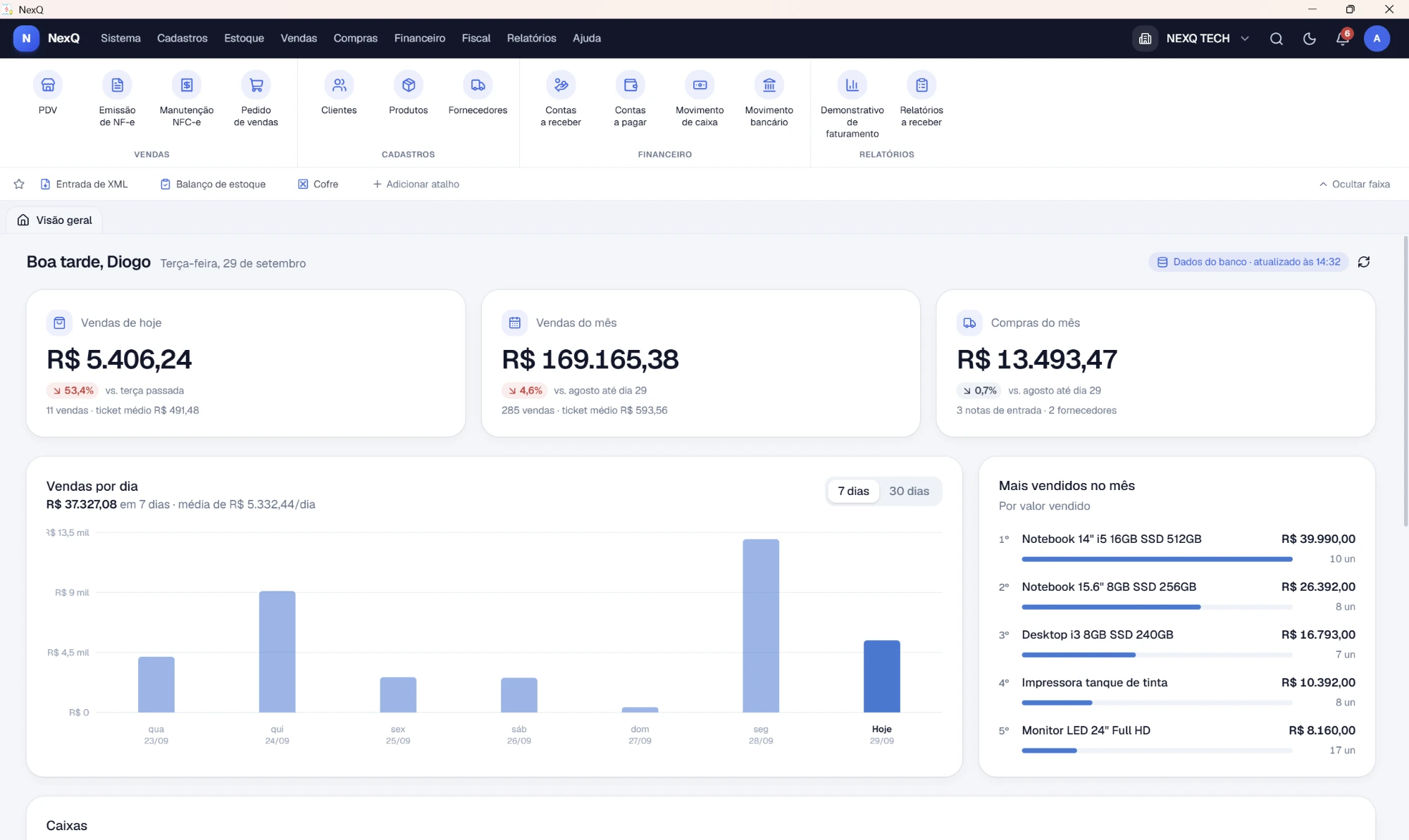Open the notifications bell
1409x840 pixels.
click(x=1343, y=39)
